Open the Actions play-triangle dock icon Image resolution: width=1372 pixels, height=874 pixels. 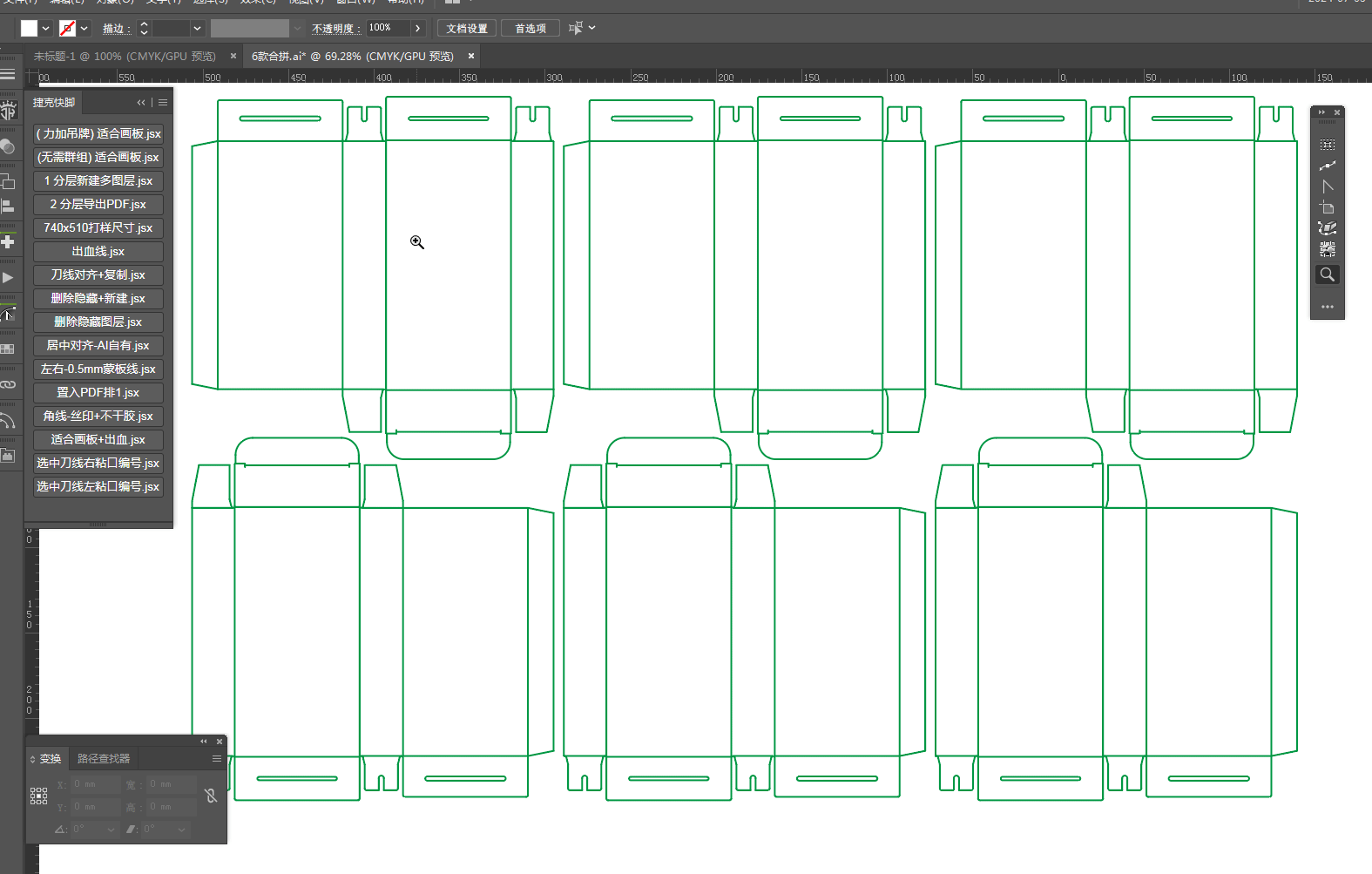coord(8,278)
